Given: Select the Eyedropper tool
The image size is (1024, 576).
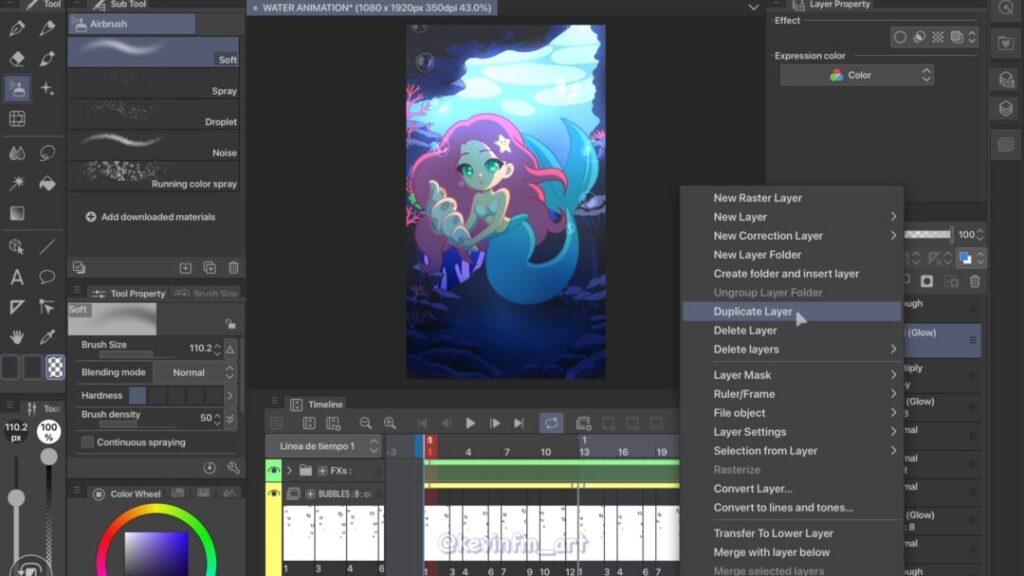Looking at the screenshot, I should click(x=47, y=337).
